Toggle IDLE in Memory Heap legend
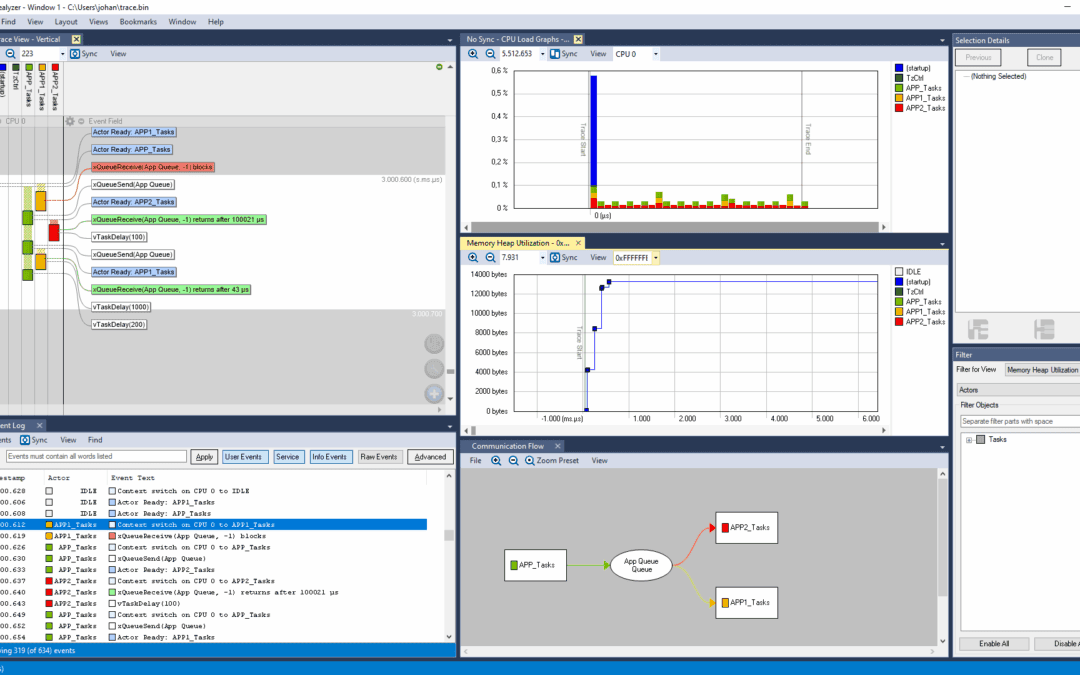The height and width of the screenshot is (675, 1080). click(899, 272)
